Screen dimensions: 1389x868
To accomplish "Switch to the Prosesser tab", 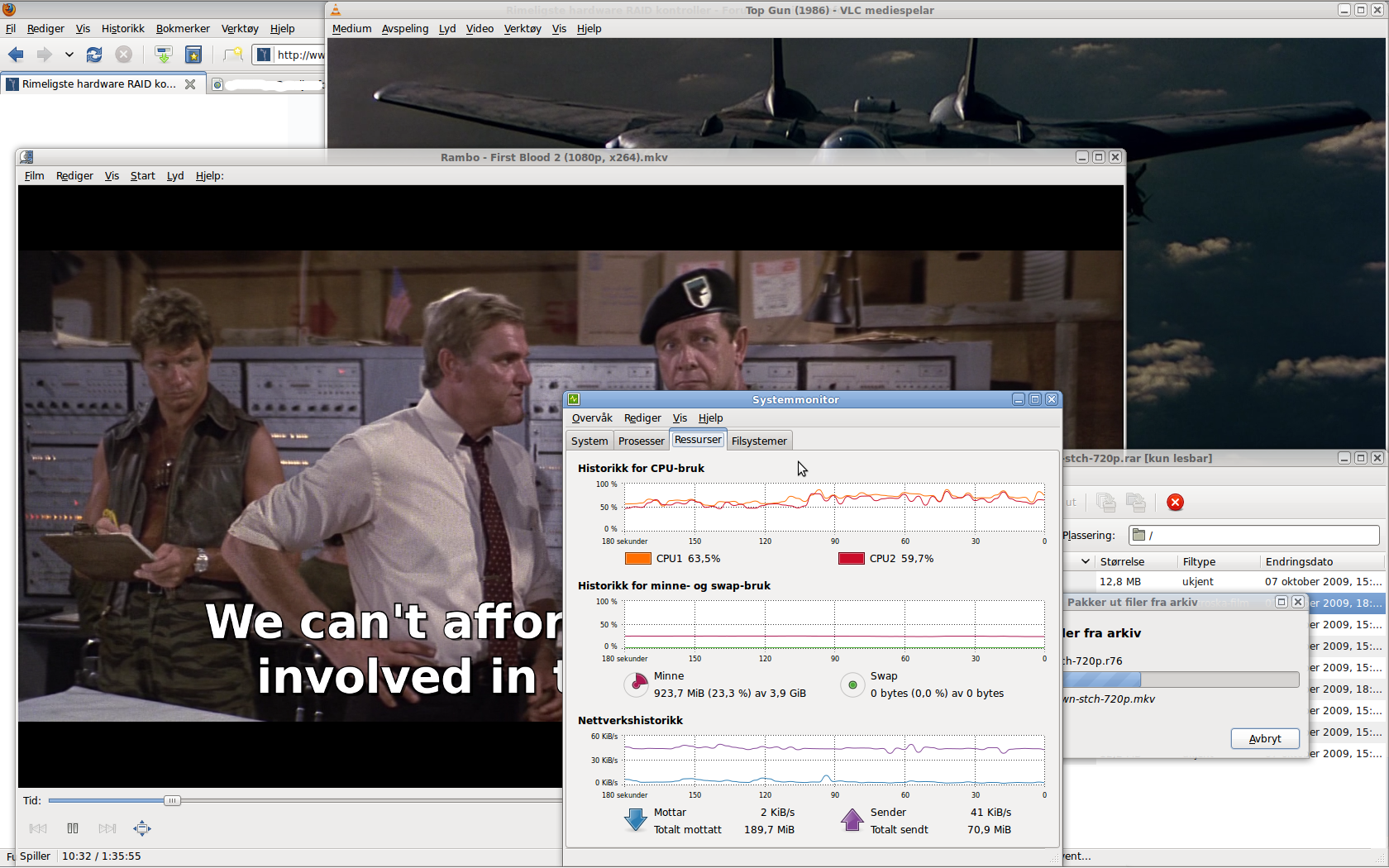I will [x=642, y=441].
